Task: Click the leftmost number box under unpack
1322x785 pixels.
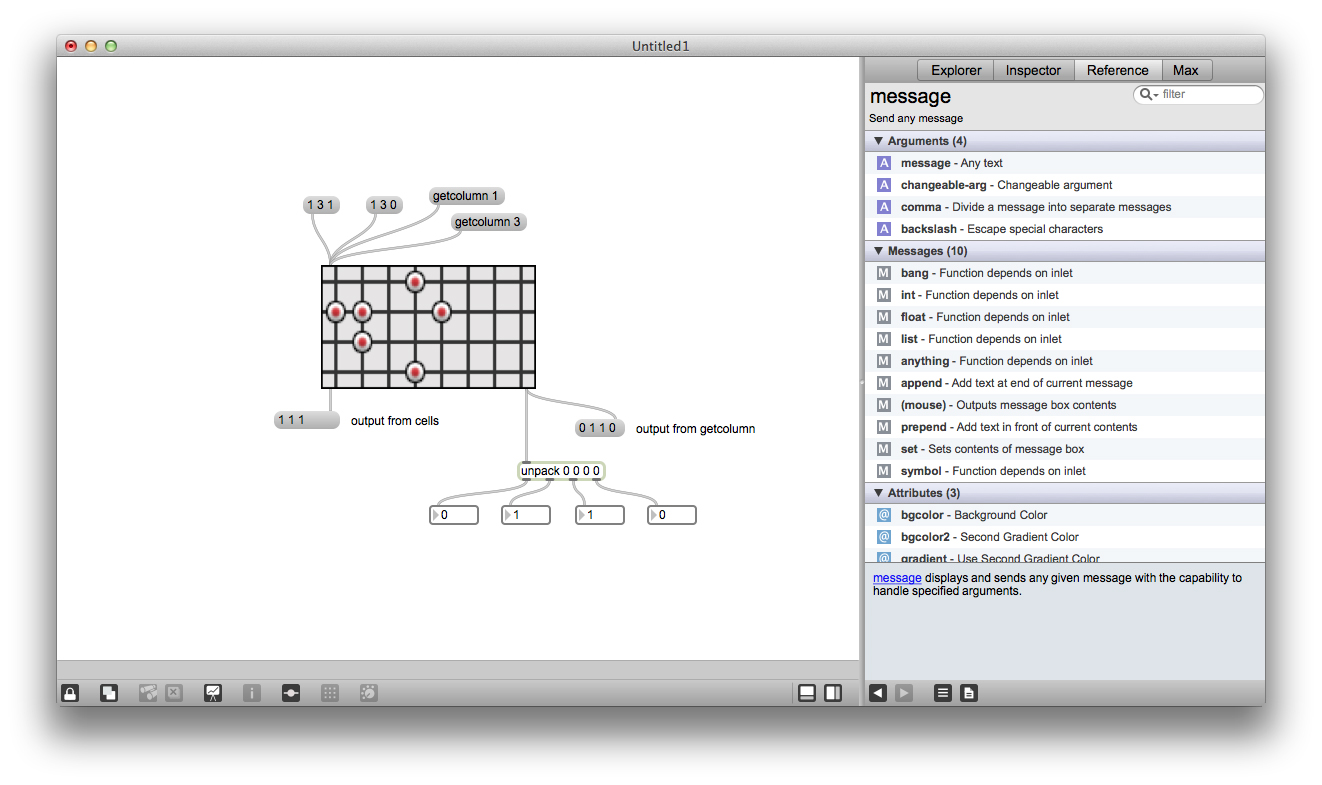Action: click(x=454, y=515)
